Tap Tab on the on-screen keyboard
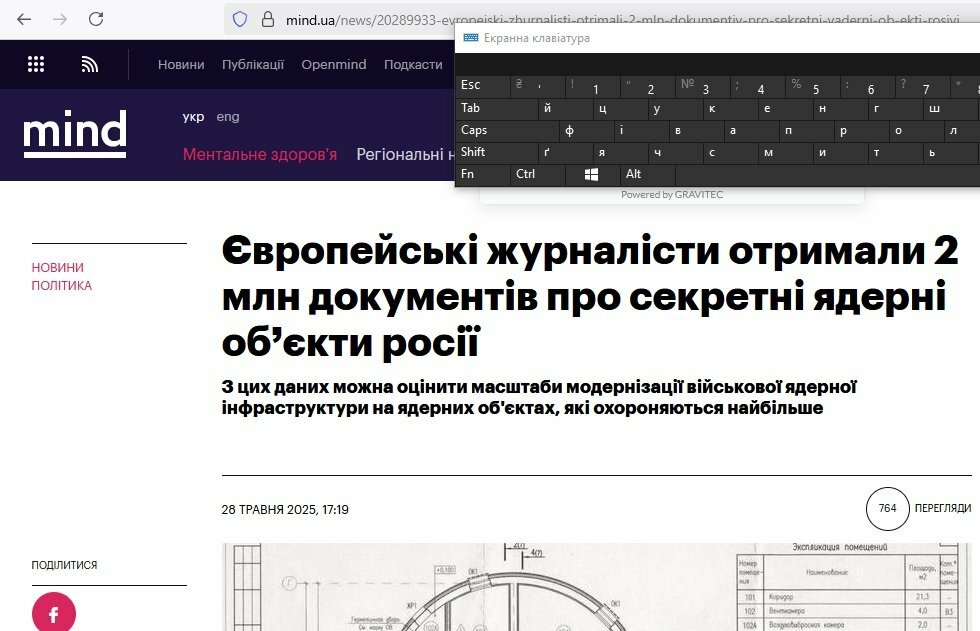980x631 pixels. tap(497, 108)
